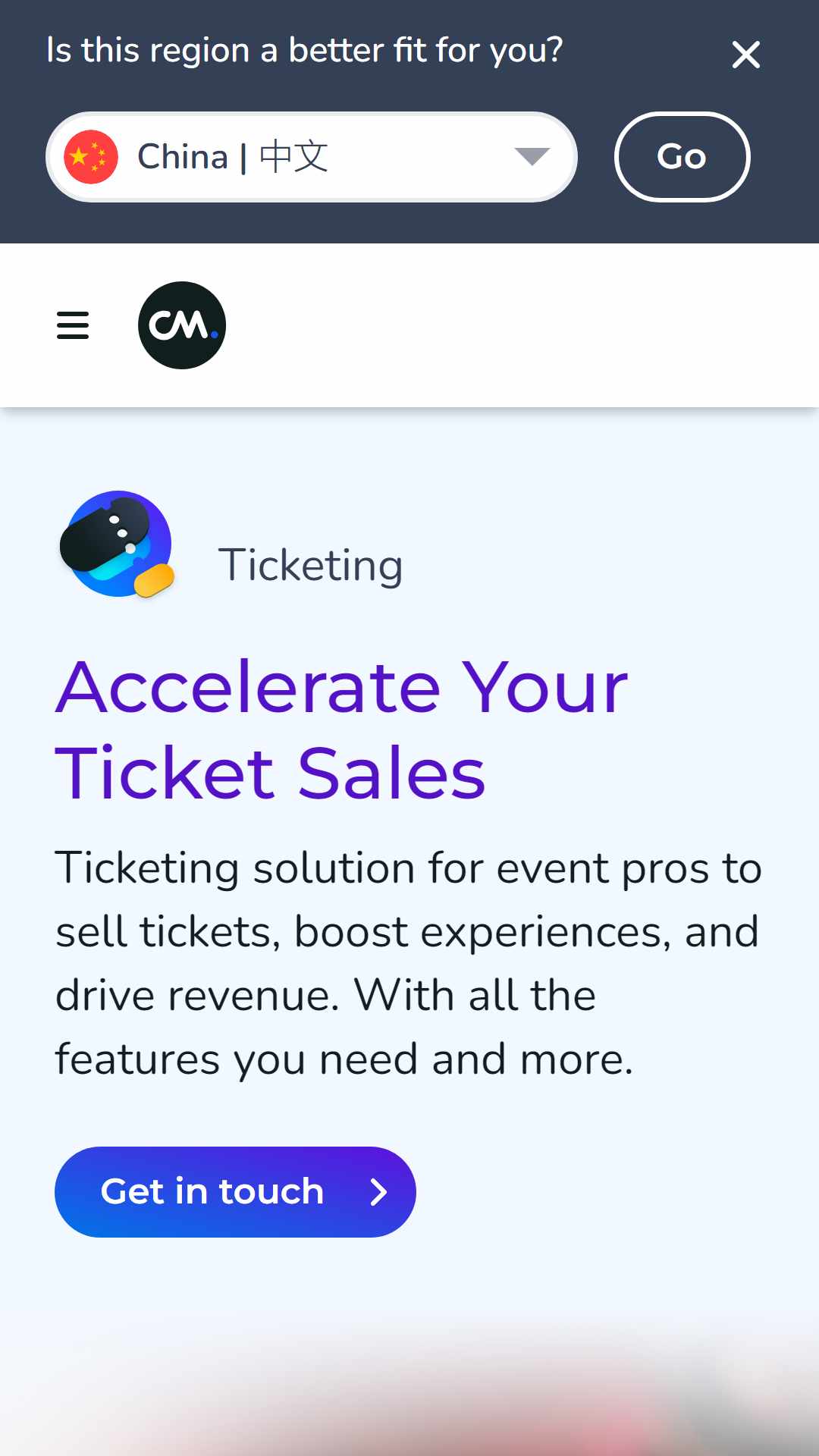The width and height of the screenshot is (819, 1456).
Task: Expand the region dropdown arrow
Action: tap(532, 157)
